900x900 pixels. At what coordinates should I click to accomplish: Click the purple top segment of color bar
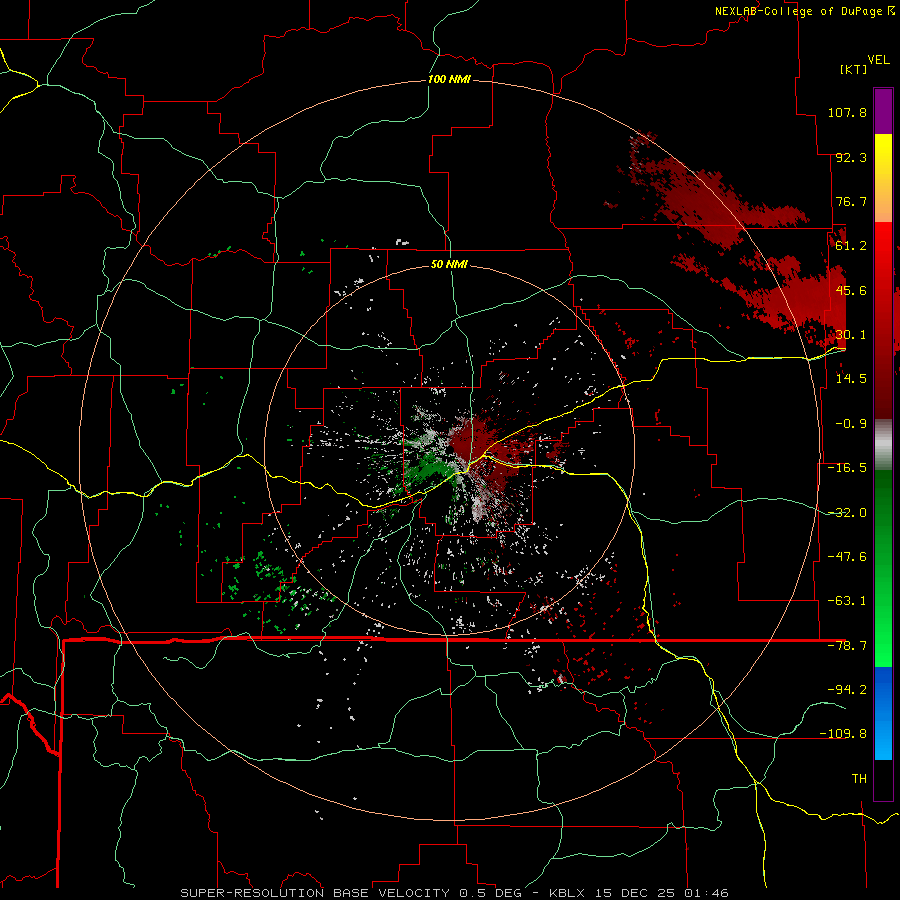pos(883,111)
